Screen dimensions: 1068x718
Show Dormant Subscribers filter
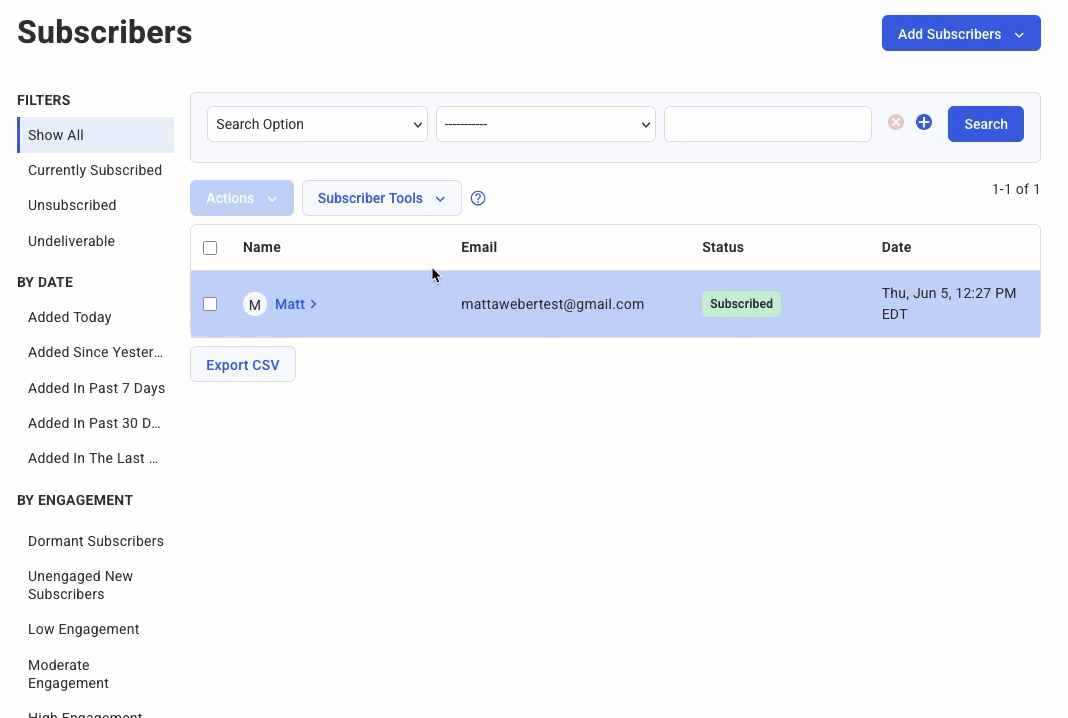point(96,541)
